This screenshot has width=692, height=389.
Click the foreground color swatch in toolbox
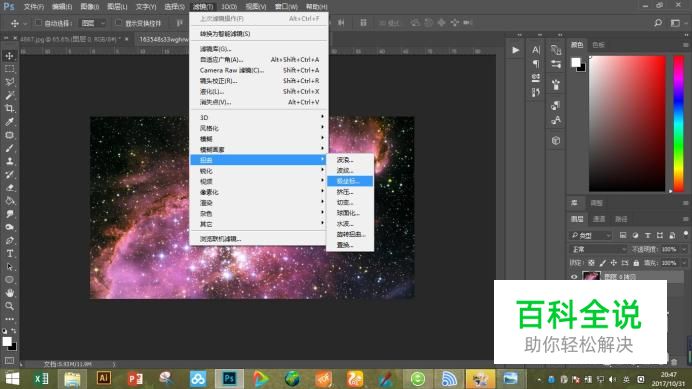tap(7, 341)
